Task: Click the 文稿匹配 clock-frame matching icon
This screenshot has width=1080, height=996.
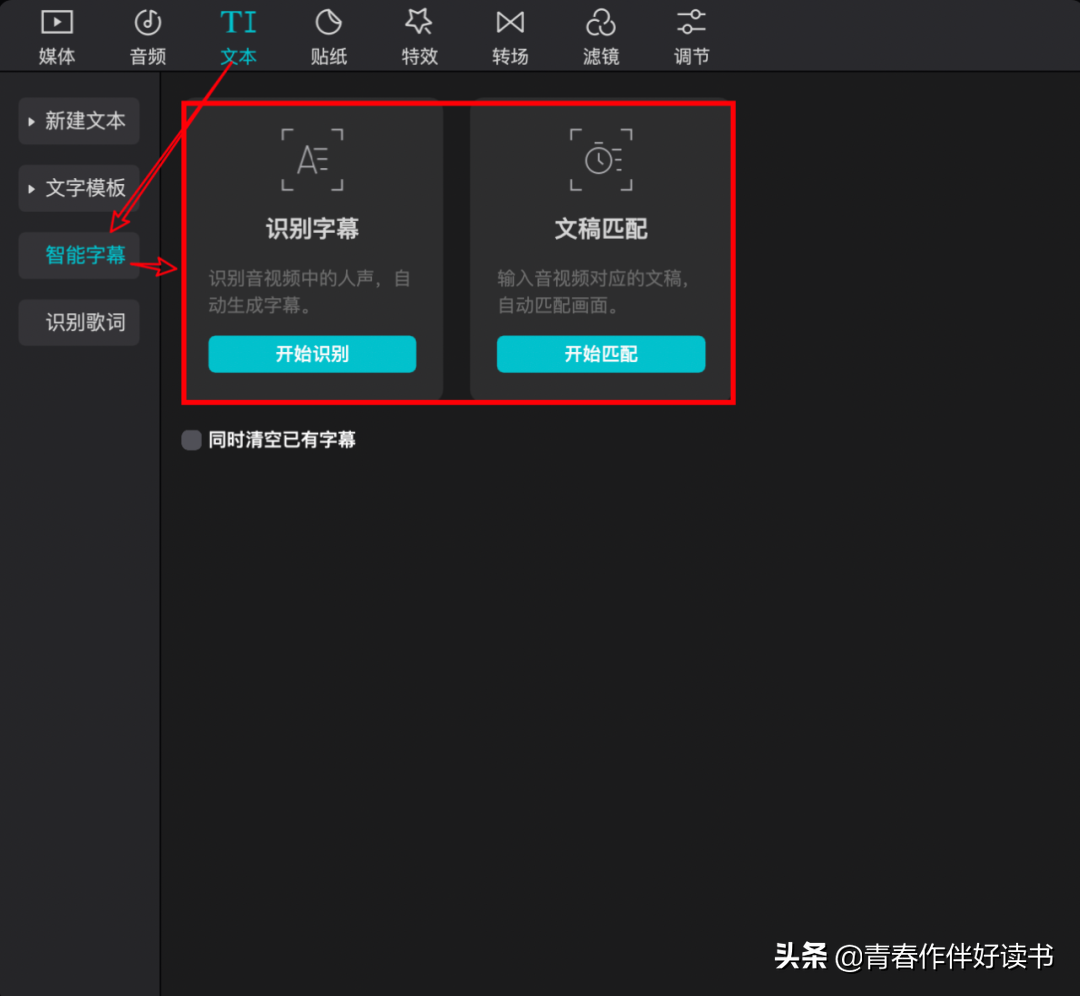Action: click(x=601, y=160)
